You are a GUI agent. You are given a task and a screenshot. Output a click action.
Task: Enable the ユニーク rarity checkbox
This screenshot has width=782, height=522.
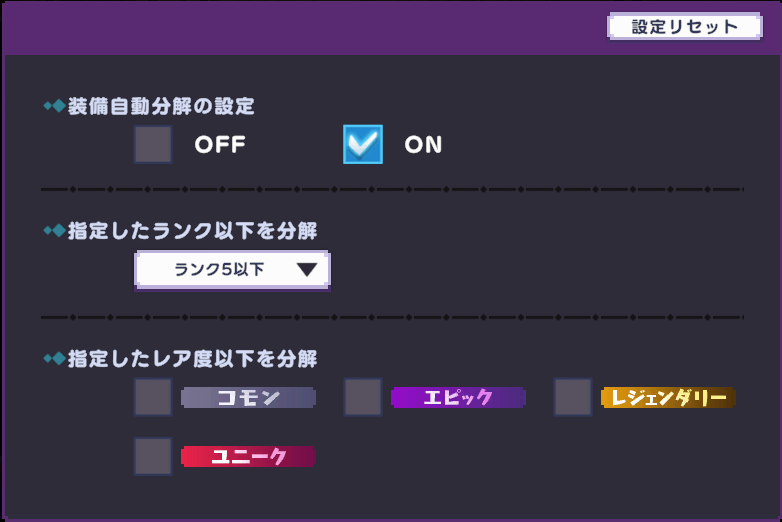point(153,456)
